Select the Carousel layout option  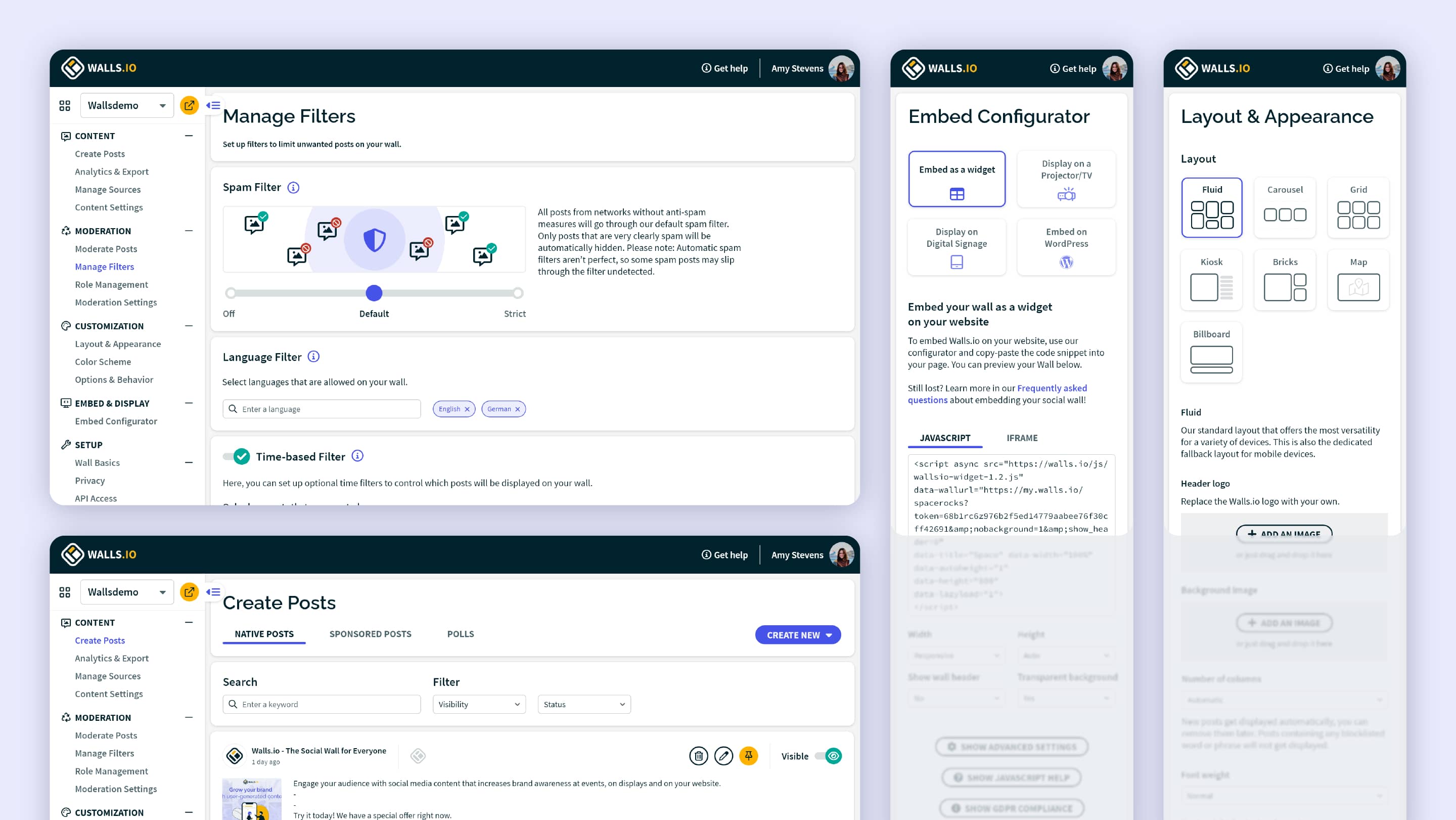1285,207
